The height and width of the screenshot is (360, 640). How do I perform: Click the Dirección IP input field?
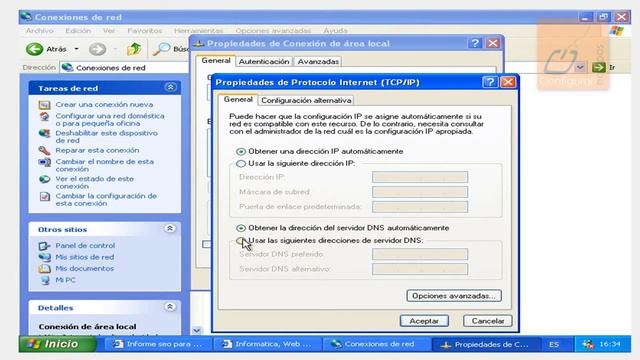click(x=420, y=177)
